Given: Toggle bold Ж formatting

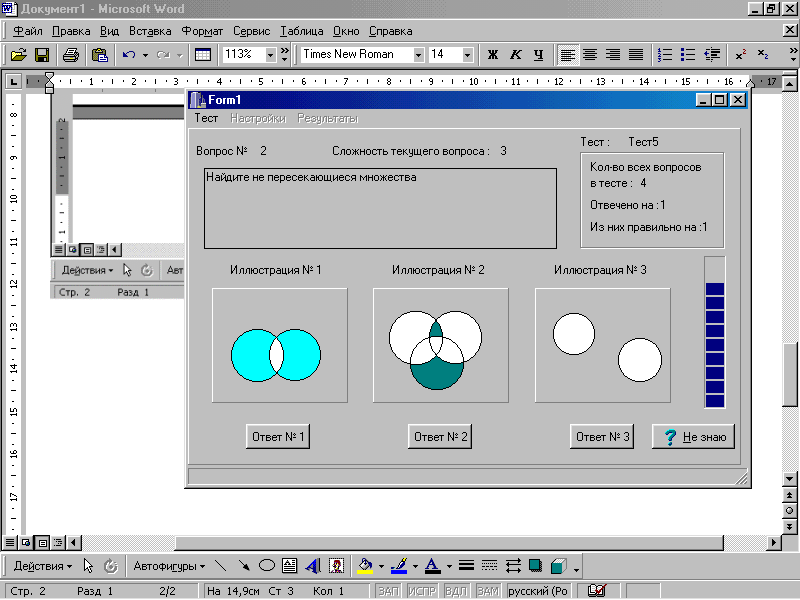Looking at the screenshot, I should [492, 55].
